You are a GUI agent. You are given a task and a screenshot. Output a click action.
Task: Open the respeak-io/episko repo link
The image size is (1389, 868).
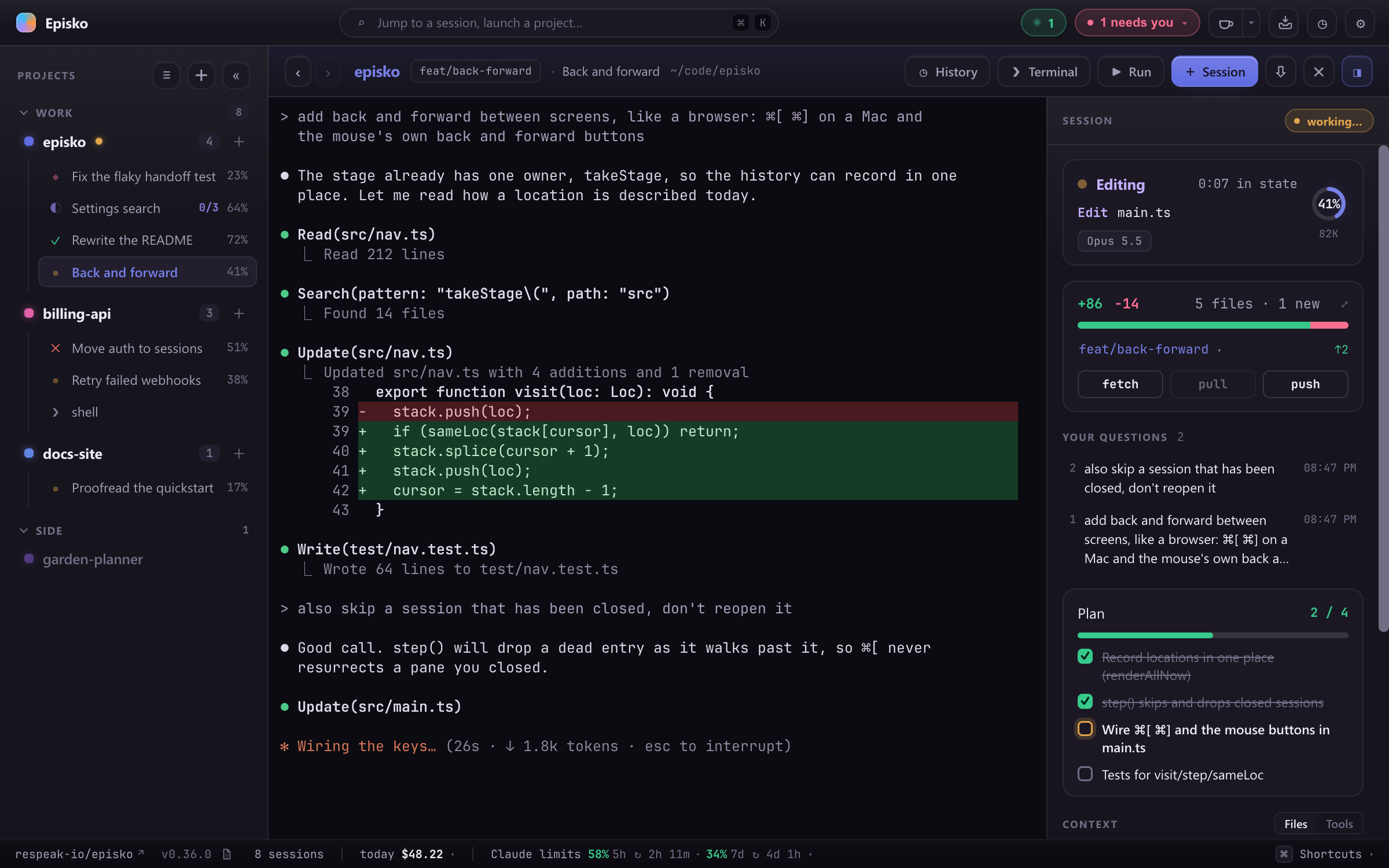coord(79,854)
